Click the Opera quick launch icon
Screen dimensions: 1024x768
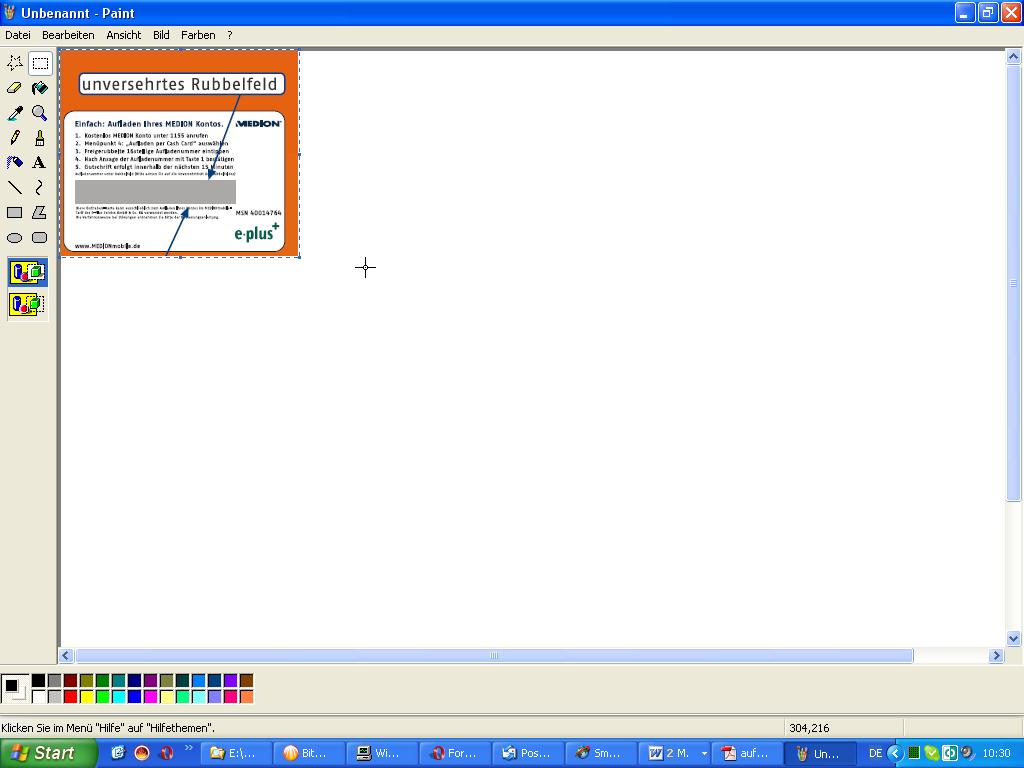coord(166,753)
